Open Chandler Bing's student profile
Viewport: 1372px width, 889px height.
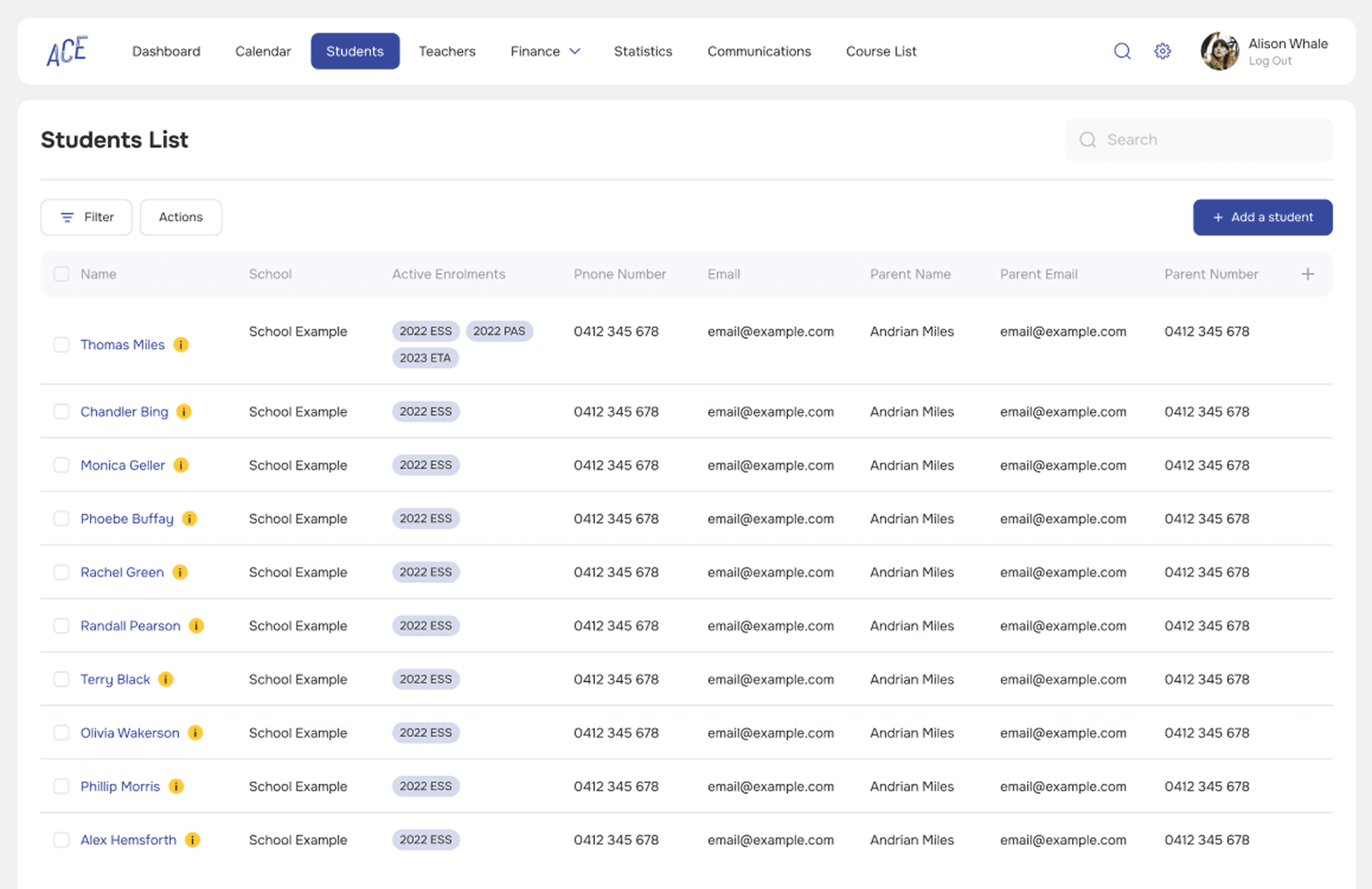pyautogui.click(x=124, y=412)
